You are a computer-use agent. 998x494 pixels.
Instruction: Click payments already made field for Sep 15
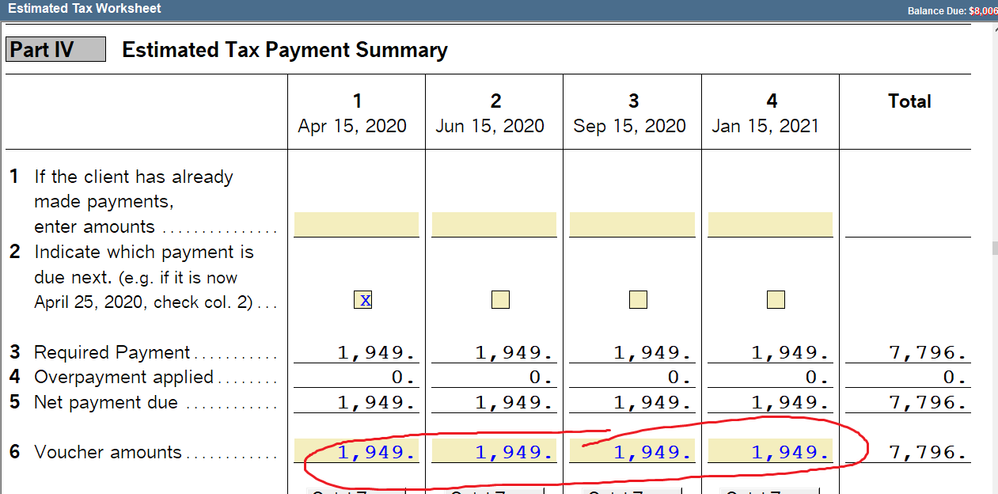632,225
